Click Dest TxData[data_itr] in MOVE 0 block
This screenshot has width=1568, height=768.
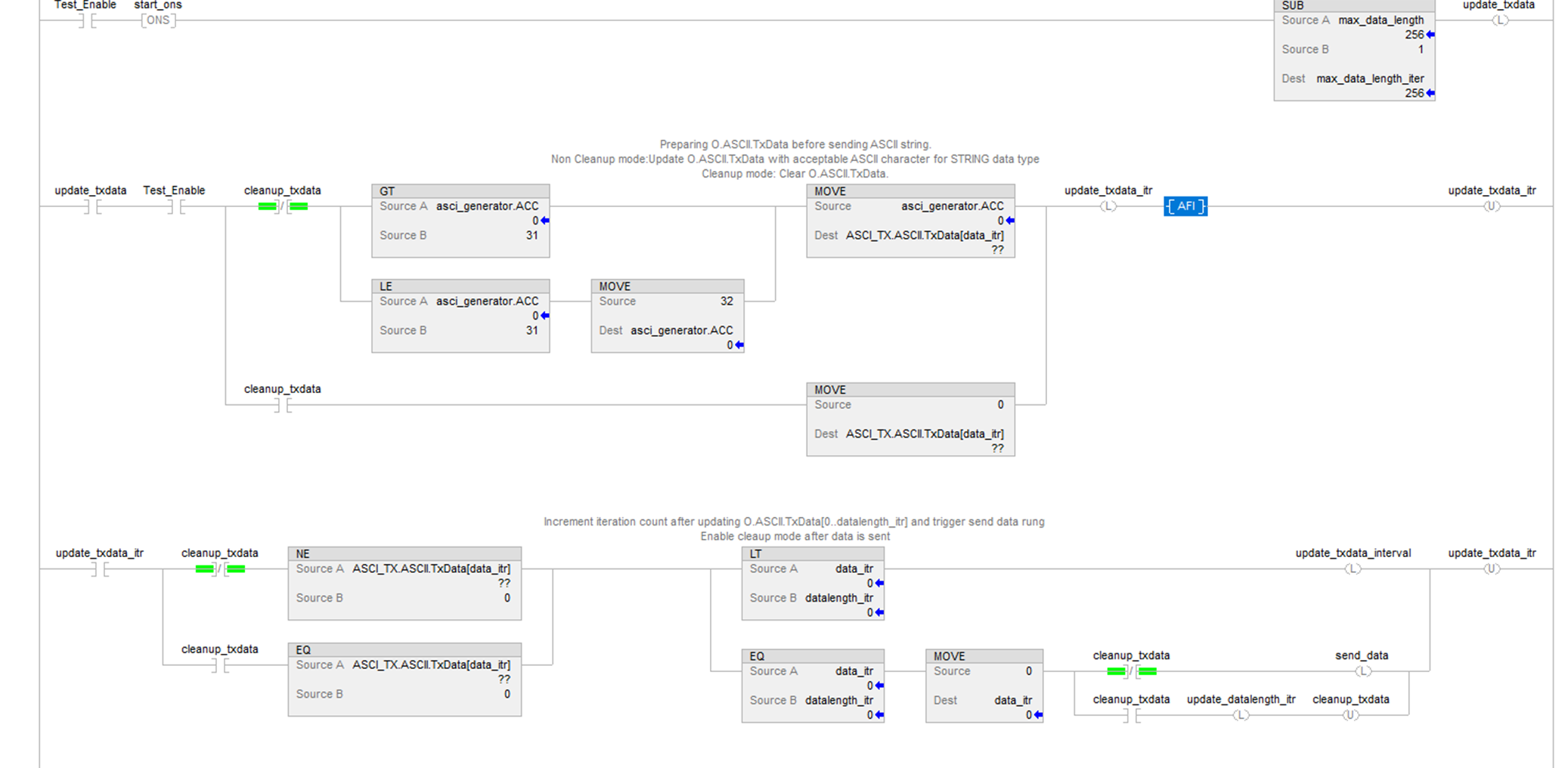click(925, 434)
